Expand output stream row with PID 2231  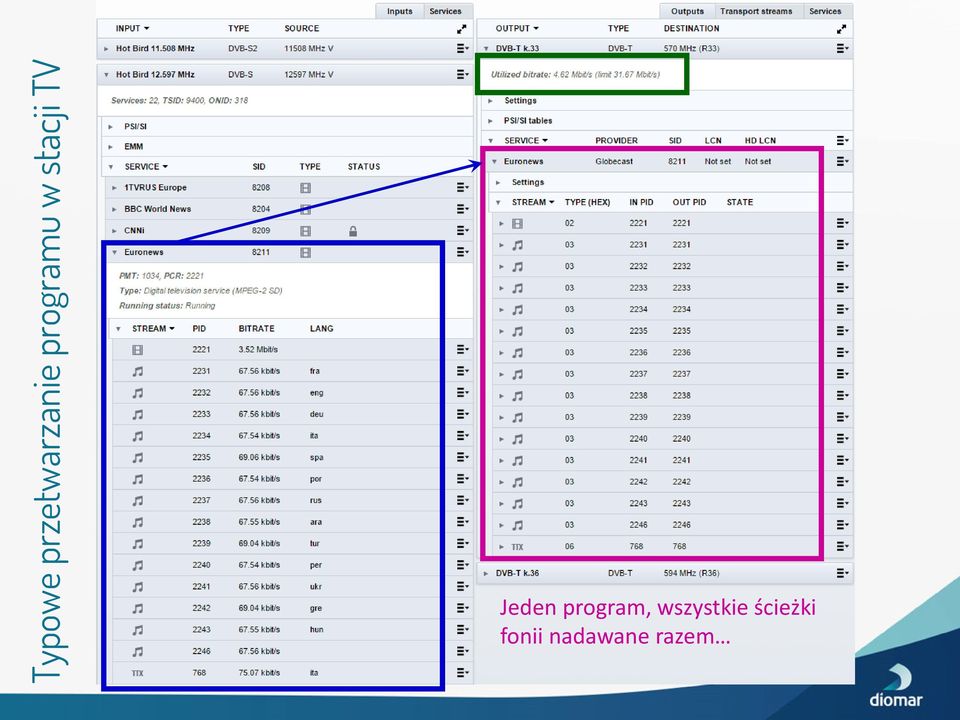501,245
